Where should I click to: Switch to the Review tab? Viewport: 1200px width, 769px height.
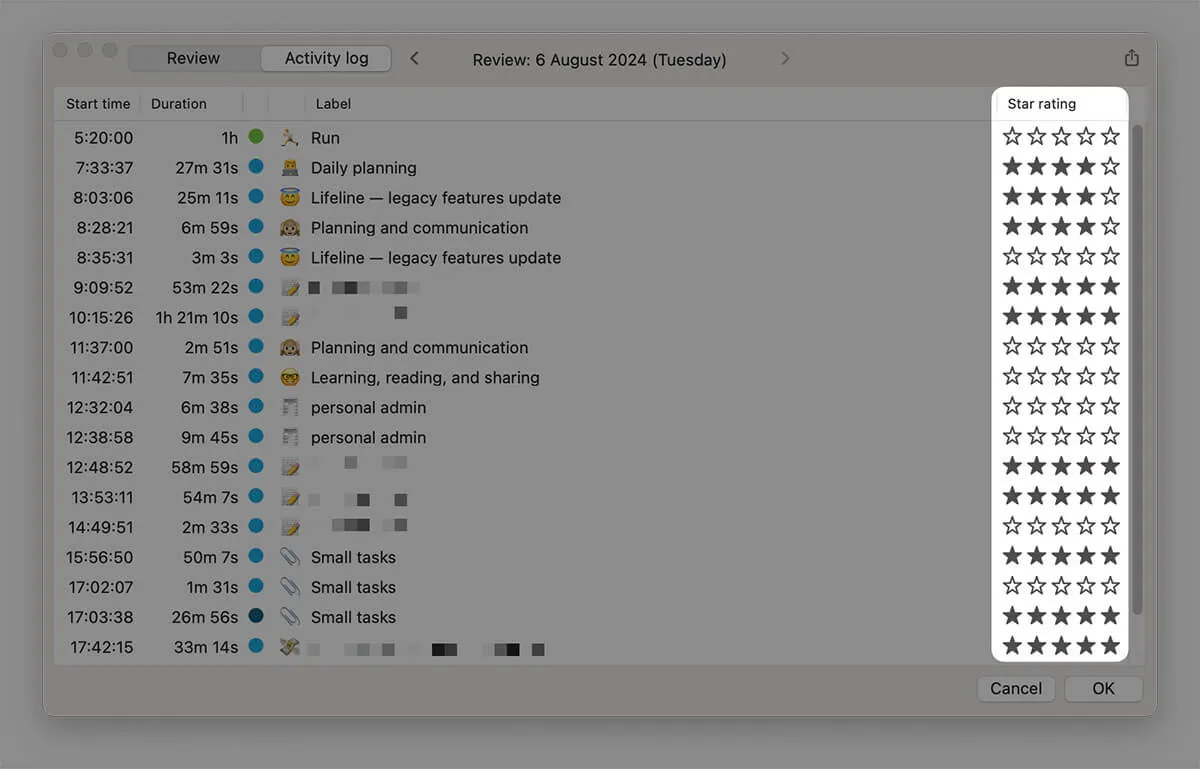pyautogui.click(x=193, y=58)
